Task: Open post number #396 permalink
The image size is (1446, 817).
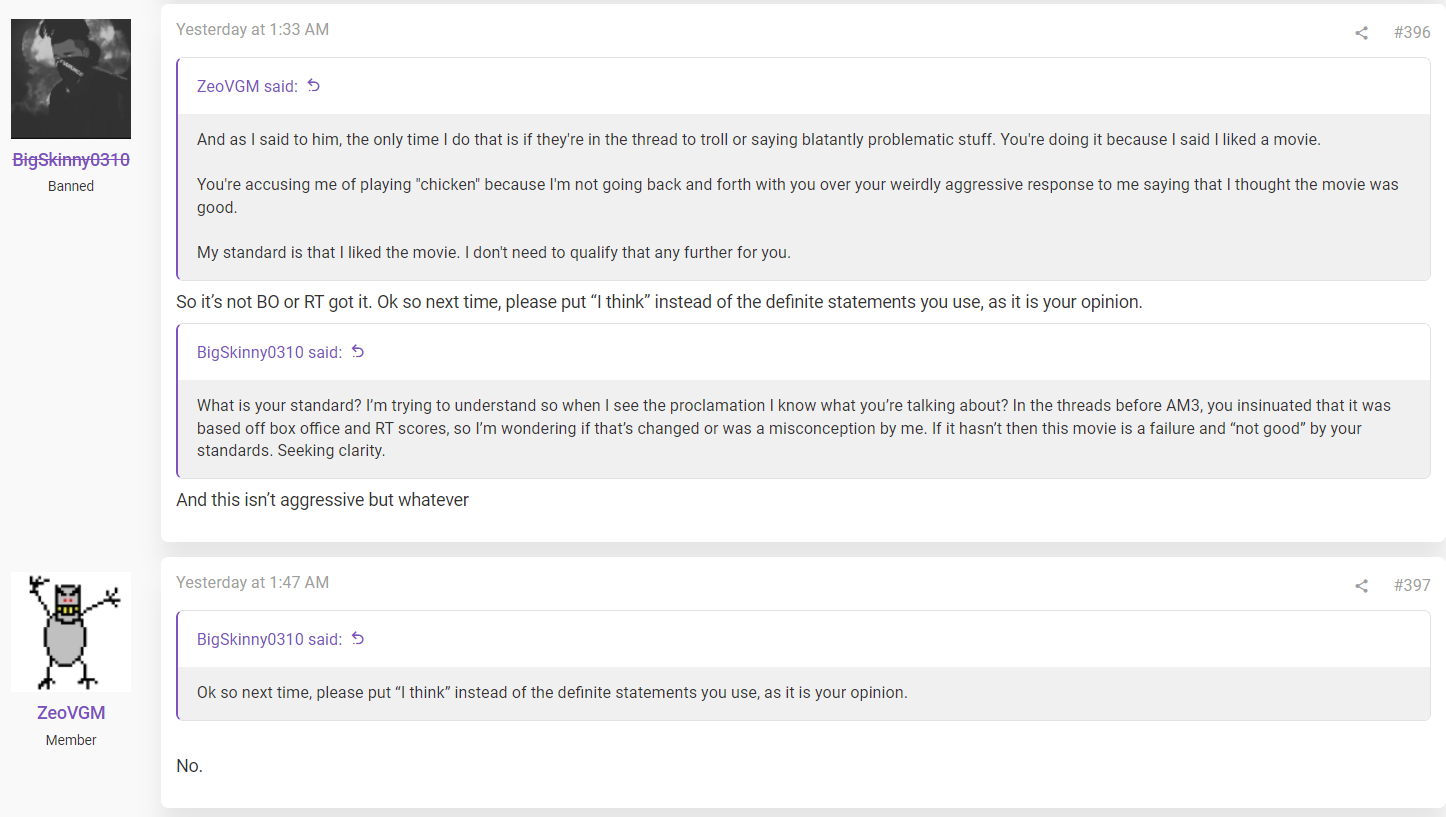Action: 1412,33
